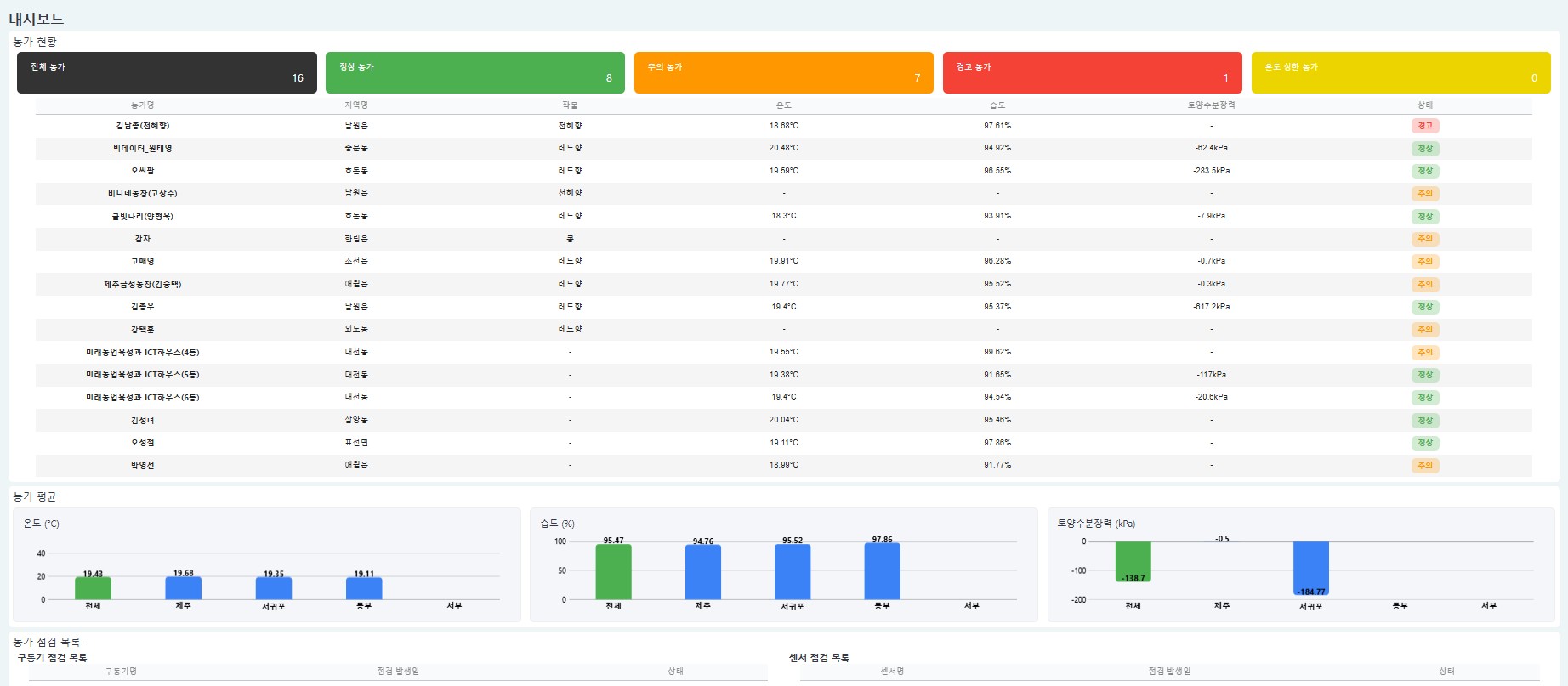Screen dimensions: 1568x686
Task: Click farm name 감자
Action: (143, 239)
